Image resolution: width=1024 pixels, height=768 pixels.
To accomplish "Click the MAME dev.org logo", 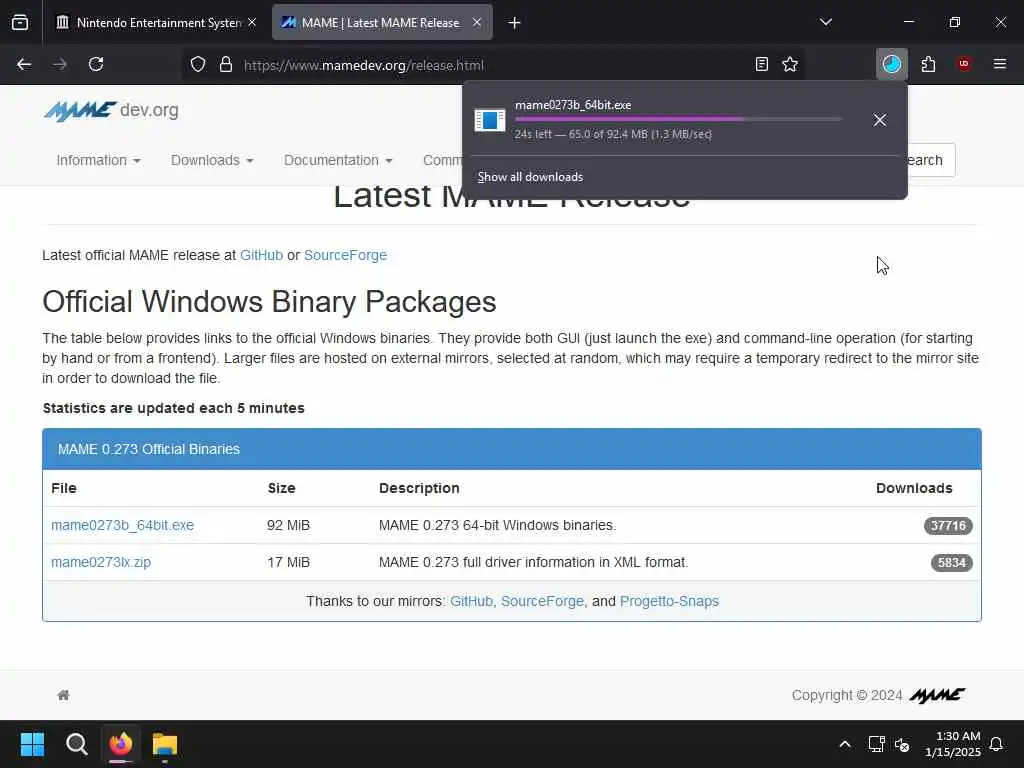I will pyautogui.click(x=111, y=111).
